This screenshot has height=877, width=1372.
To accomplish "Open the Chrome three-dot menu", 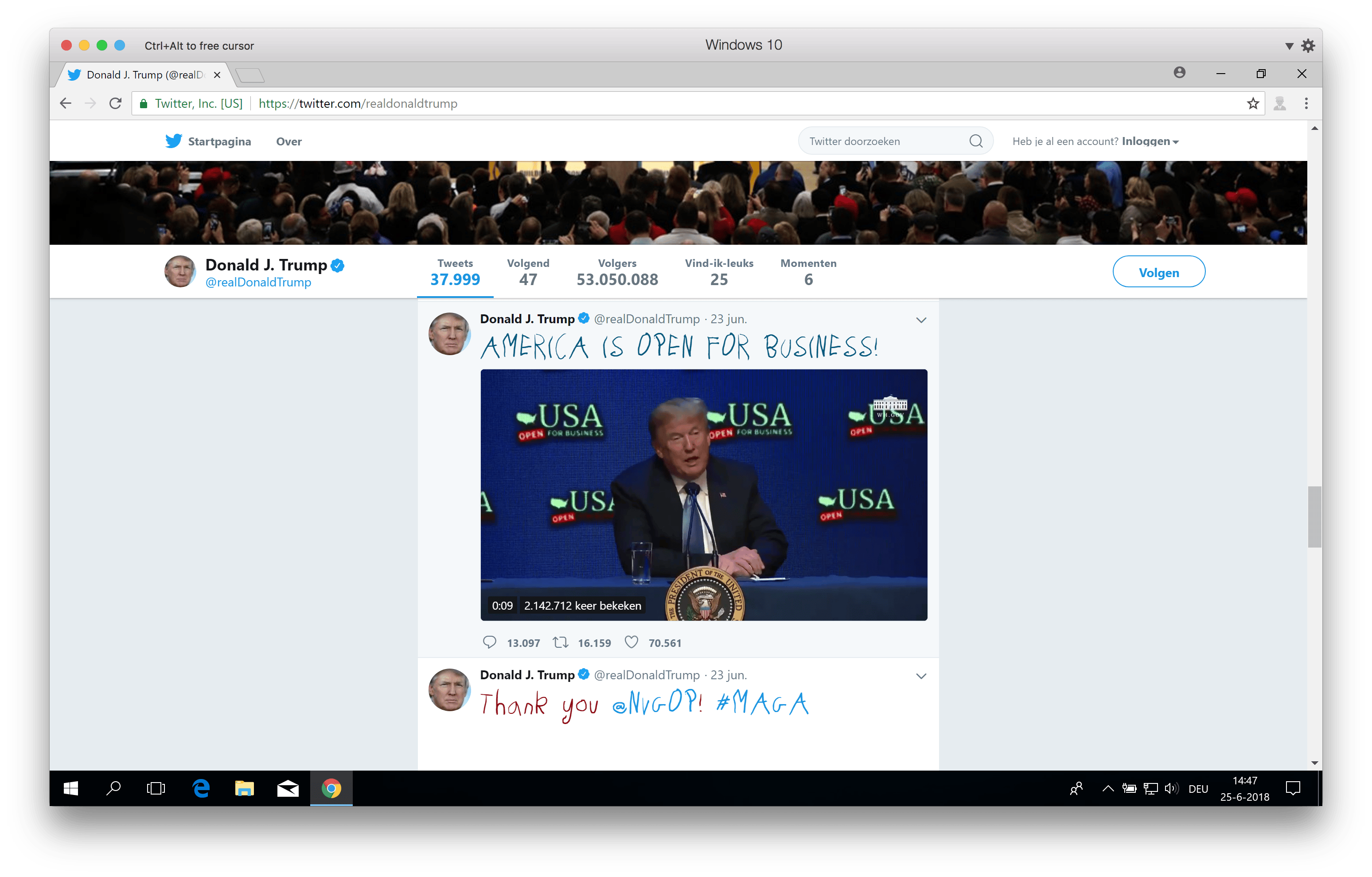I will tap(1306, 103).
